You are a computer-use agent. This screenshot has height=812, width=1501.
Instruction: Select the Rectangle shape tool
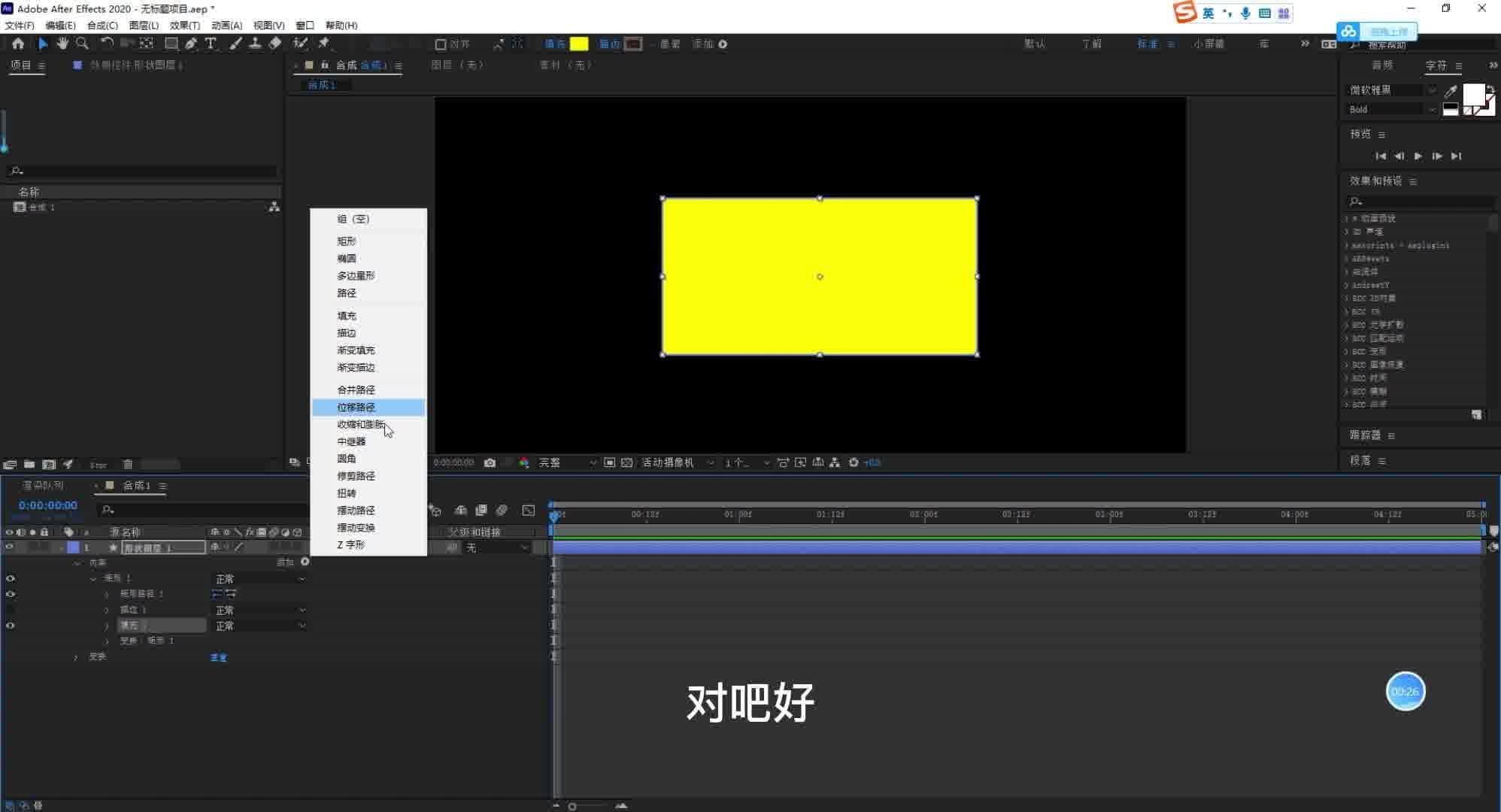pyautogui.click(x=171, y=44)
